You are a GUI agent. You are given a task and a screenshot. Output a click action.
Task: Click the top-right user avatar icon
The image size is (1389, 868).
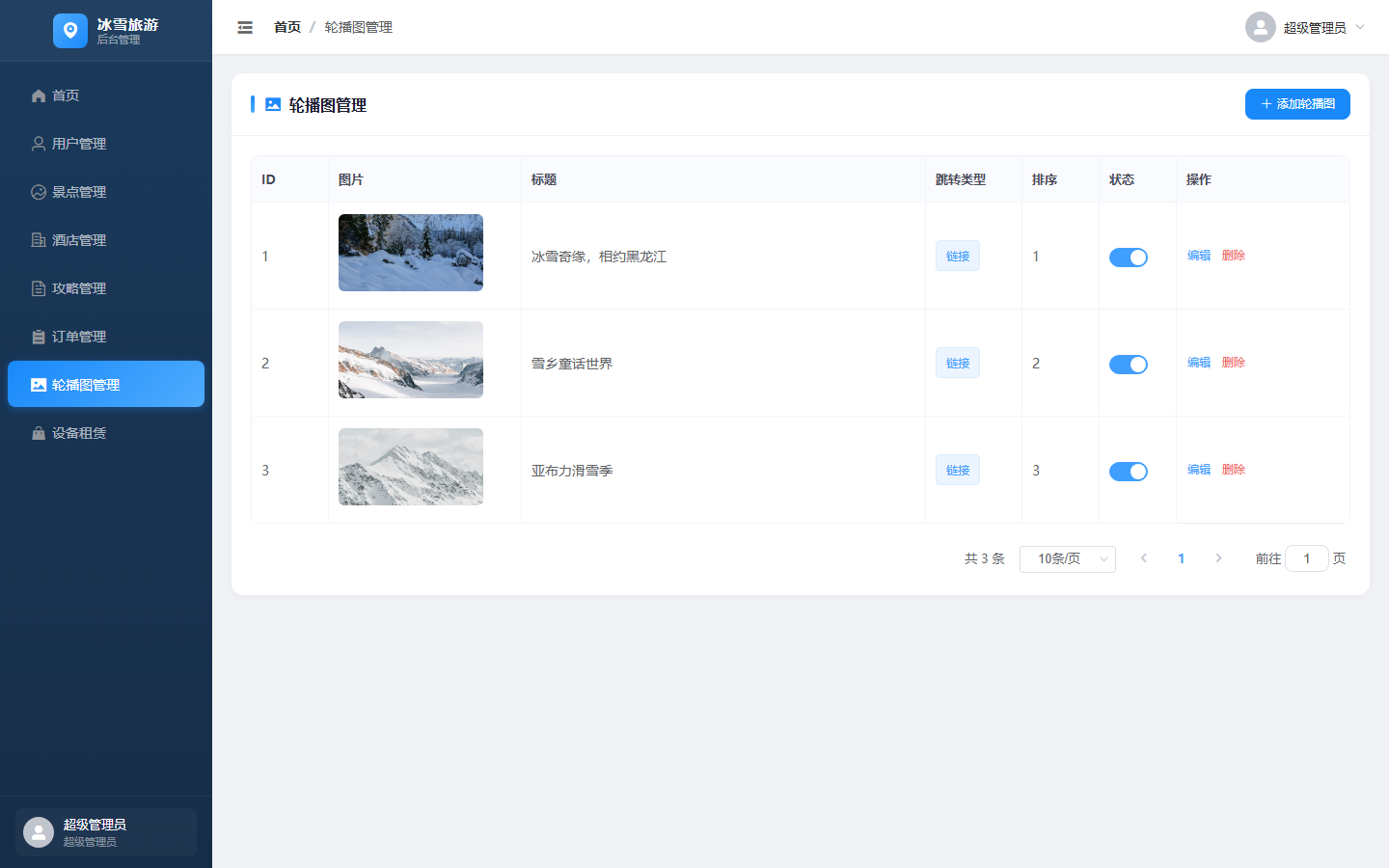coord(1261,27)
